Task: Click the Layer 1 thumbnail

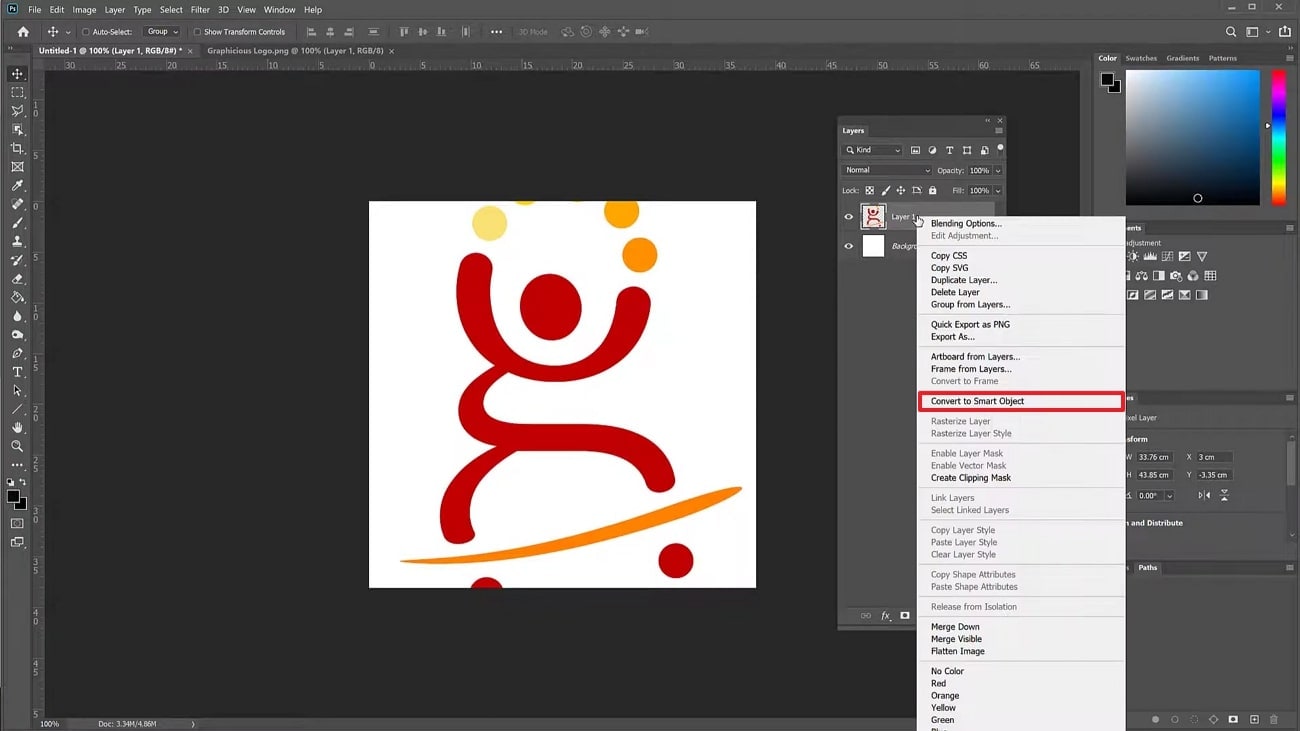Action: (873, 216)
